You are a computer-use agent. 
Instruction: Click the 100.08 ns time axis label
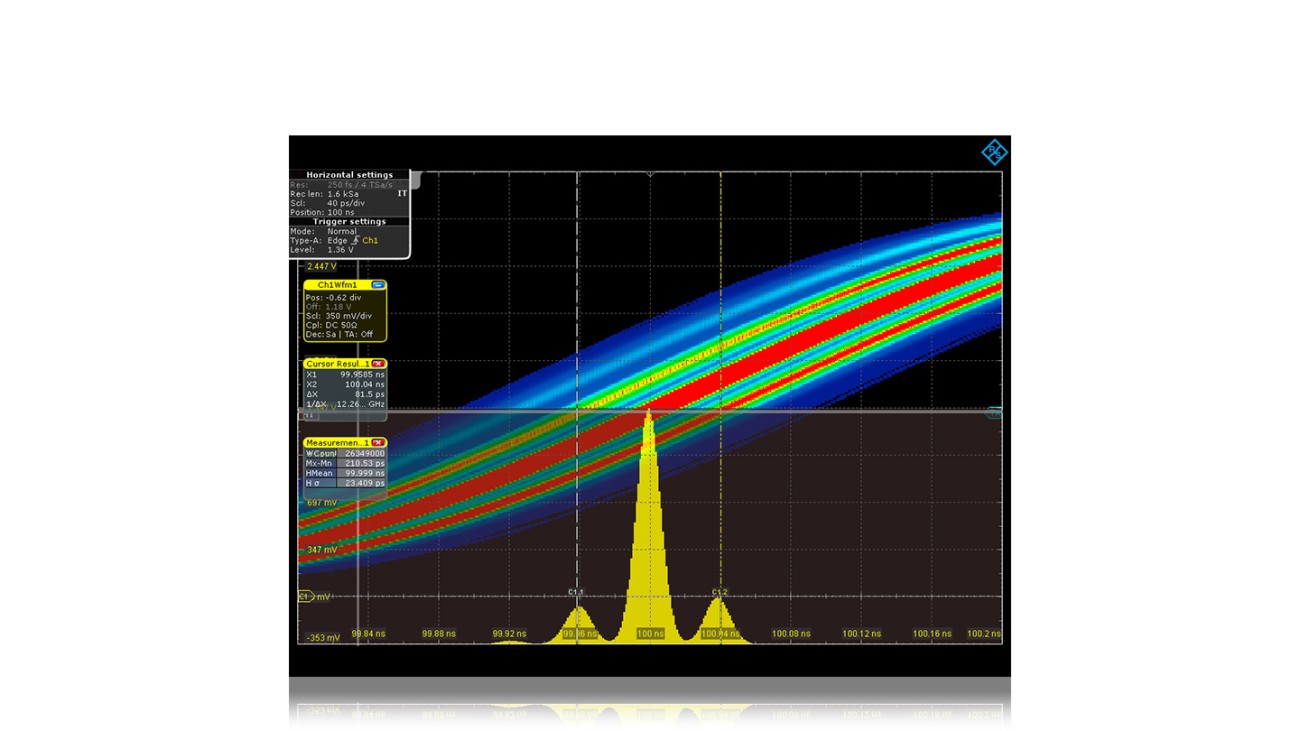791,634
